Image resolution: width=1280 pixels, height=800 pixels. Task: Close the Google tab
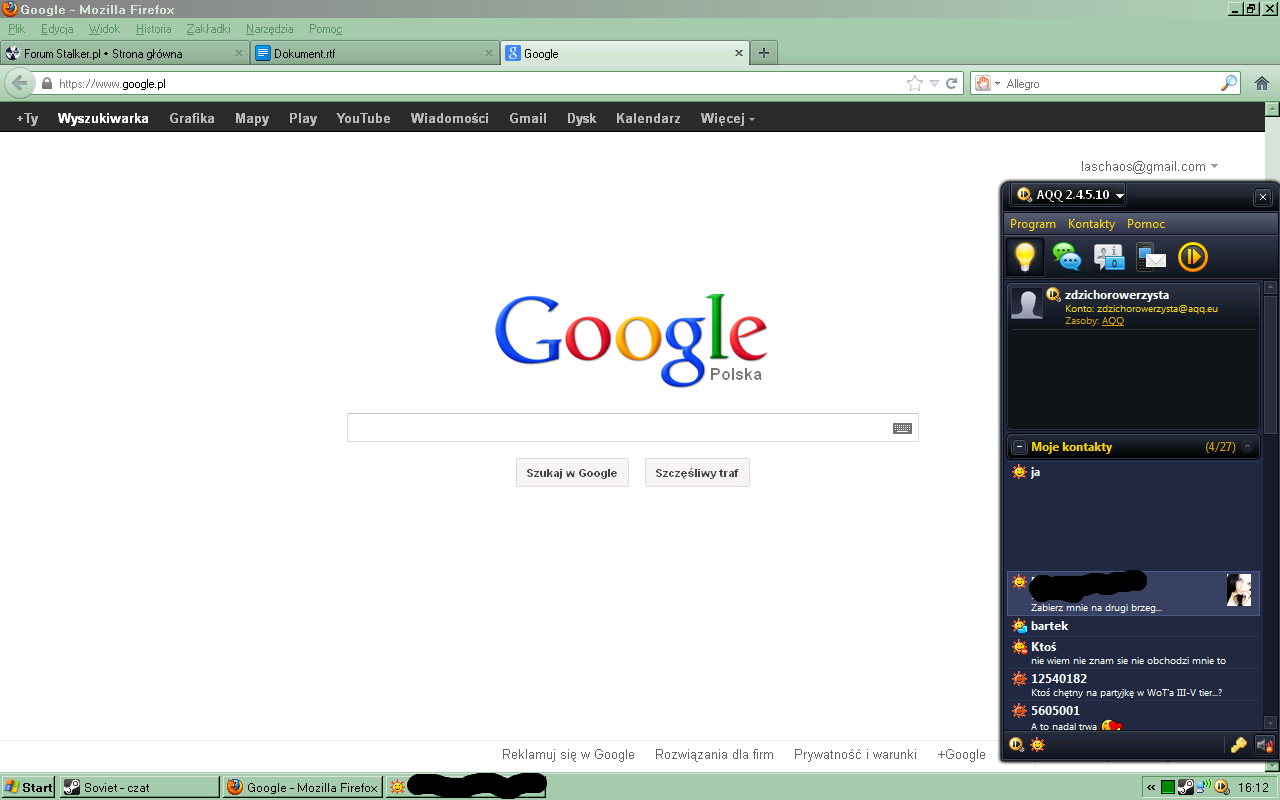(739, 53)
